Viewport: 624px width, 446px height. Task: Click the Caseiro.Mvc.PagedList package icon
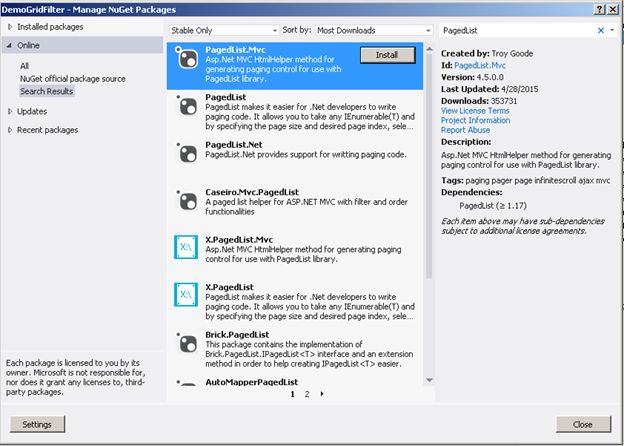tap(187, 201)
